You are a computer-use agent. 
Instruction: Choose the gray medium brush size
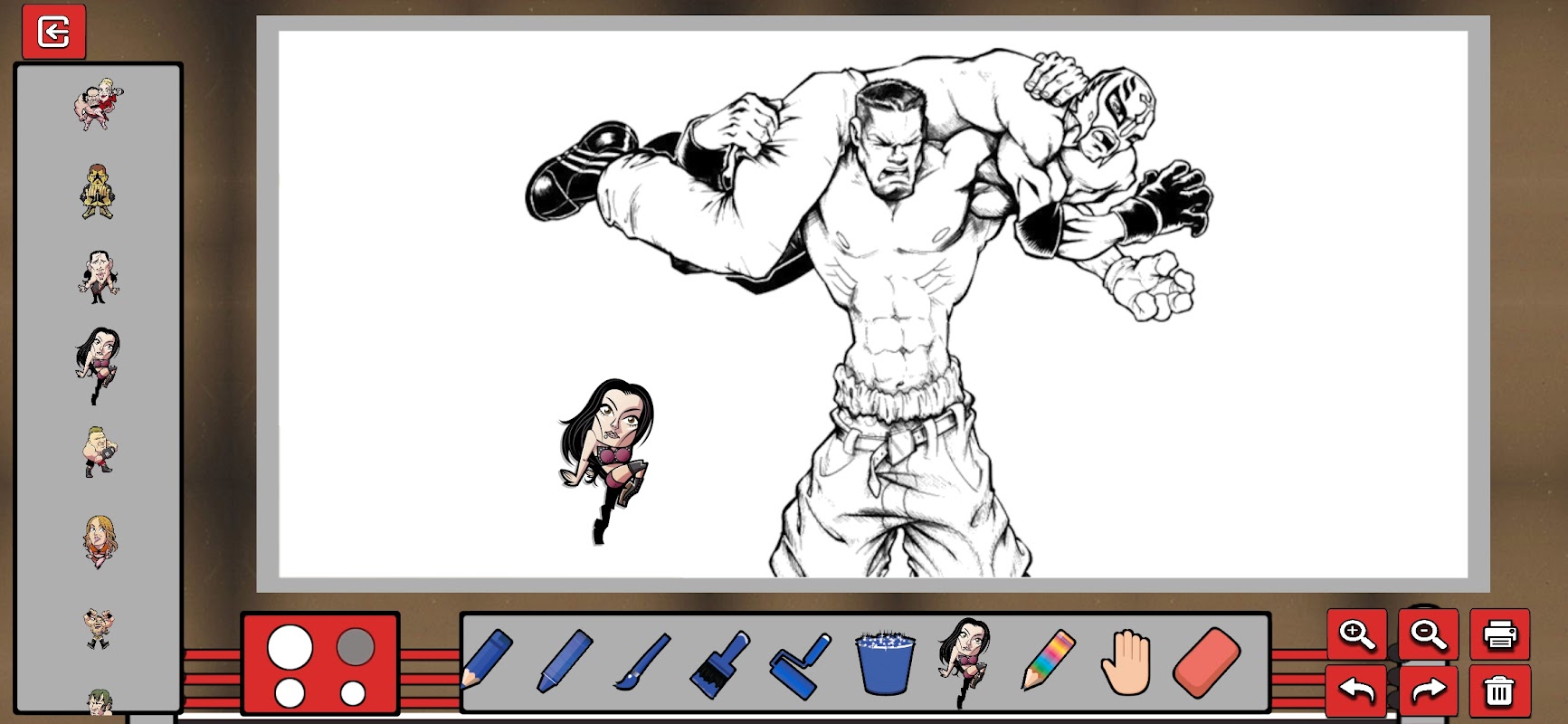(x=356, y=647)
